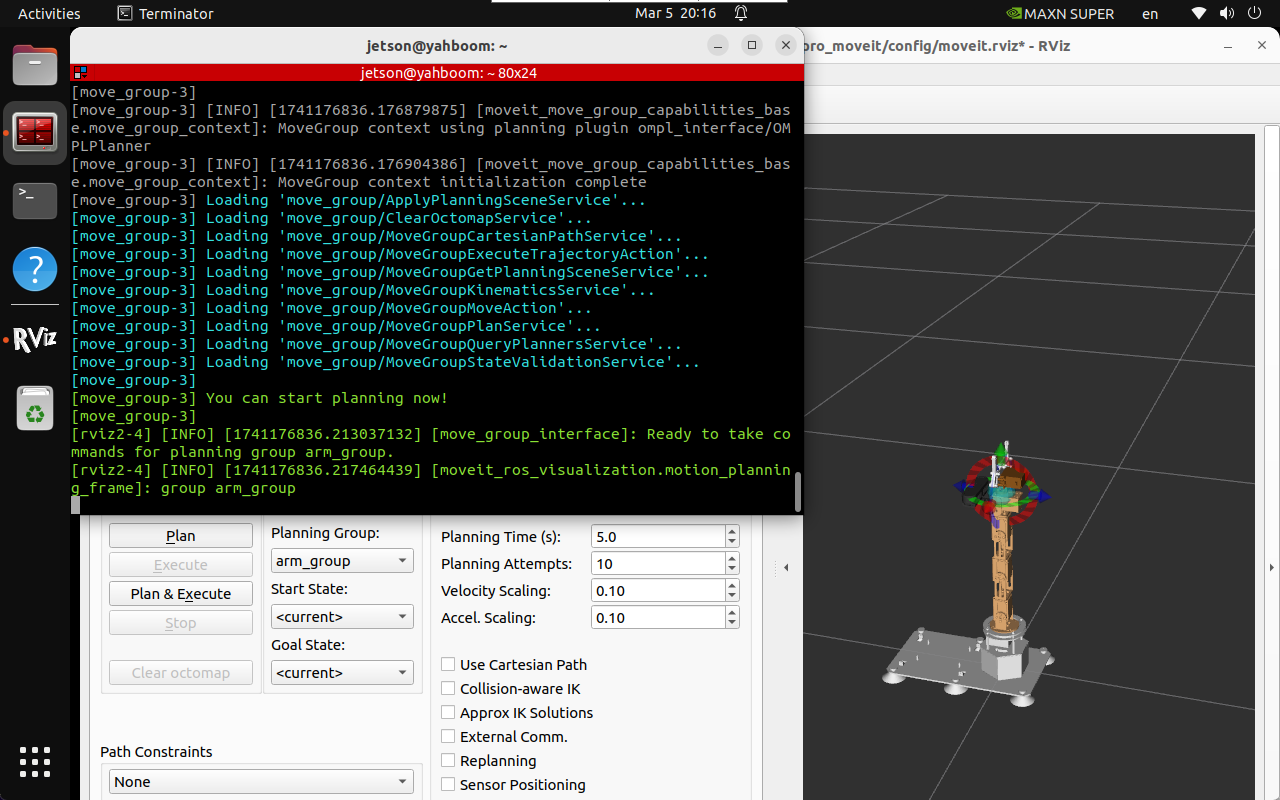Image resolution: width=1280 pixels, height=800 pixels.
Task: Click the Accel. Scaling 0.10 field
Action: (x=658, y=618)
